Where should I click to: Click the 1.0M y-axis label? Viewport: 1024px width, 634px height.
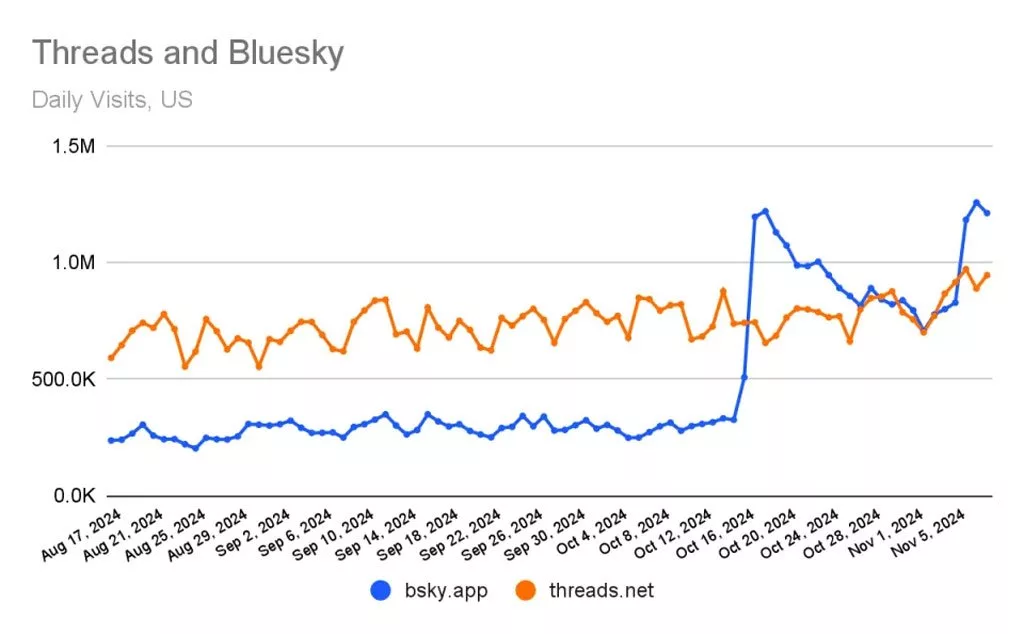(x=72, y=263)
